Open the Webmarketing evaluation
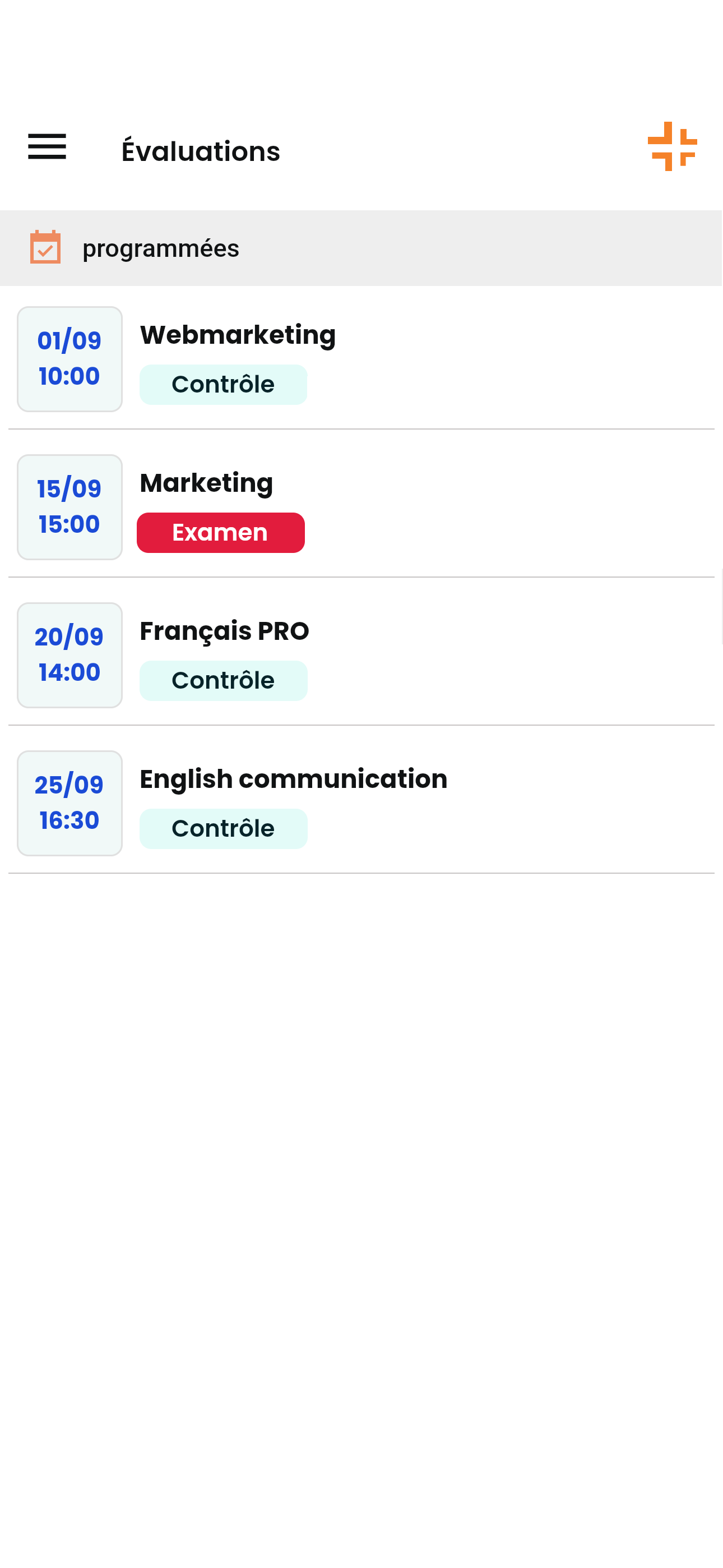This screenshot has height=1568, width=723. [237, 335]
